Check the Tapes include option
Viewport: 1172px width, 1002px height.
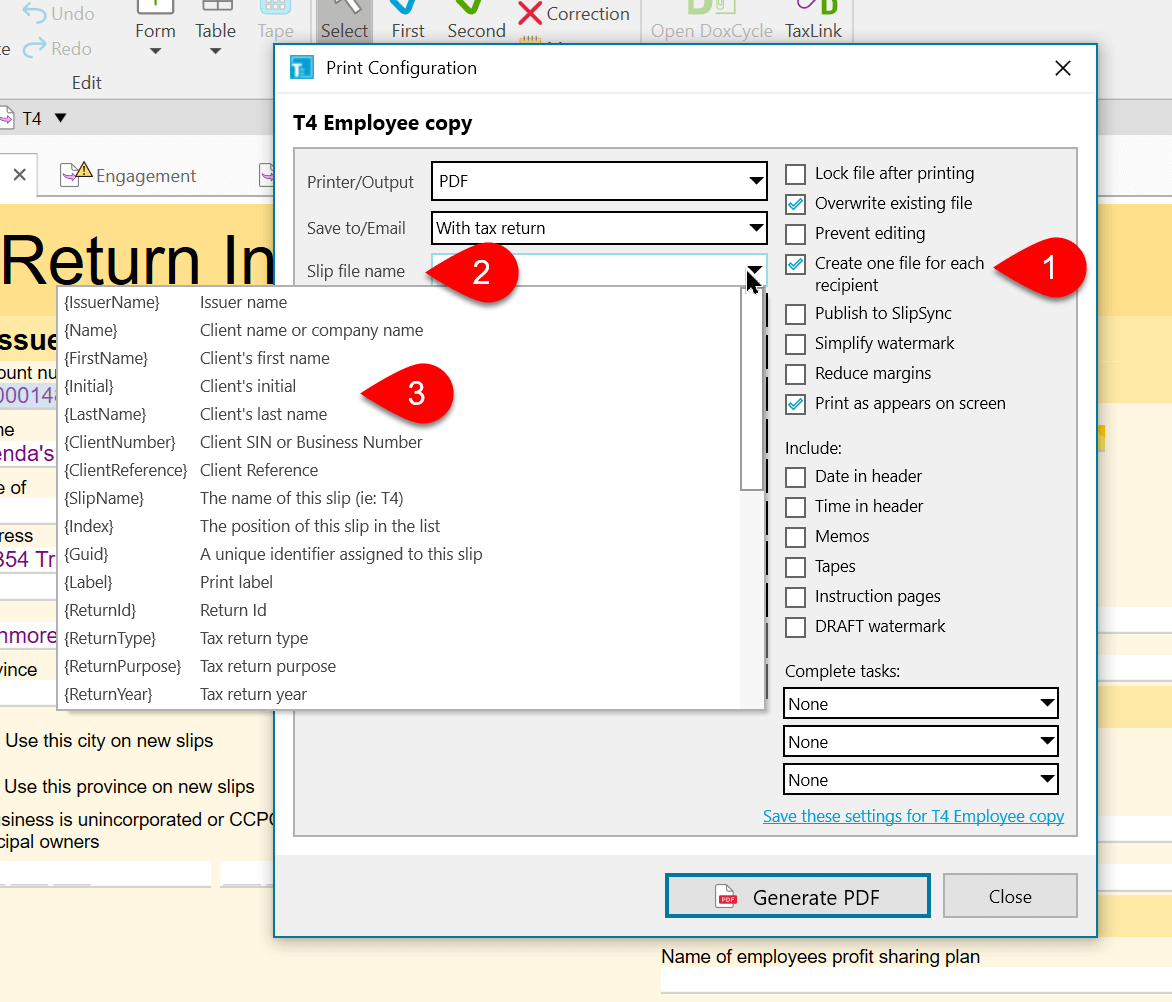pyautogui.click(x=795, y=566)
